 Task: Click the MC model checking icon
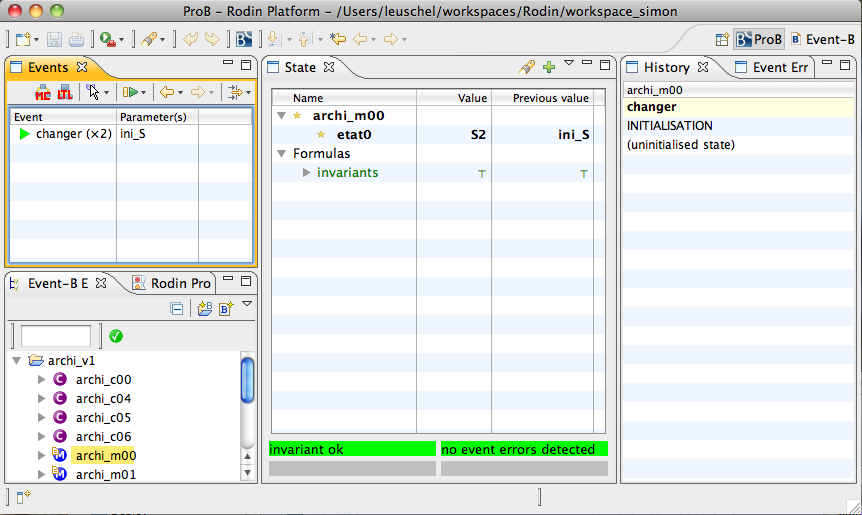point(42,93)
